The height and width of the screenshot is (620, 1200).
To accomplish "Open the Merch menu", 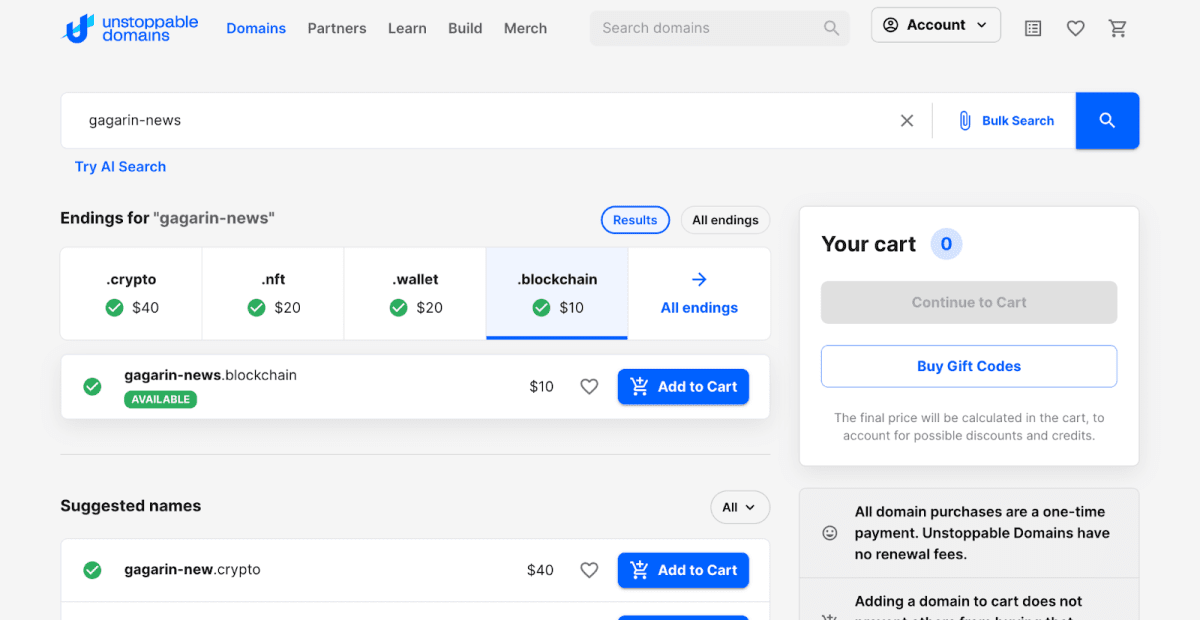I will click(x=525, y=28).
